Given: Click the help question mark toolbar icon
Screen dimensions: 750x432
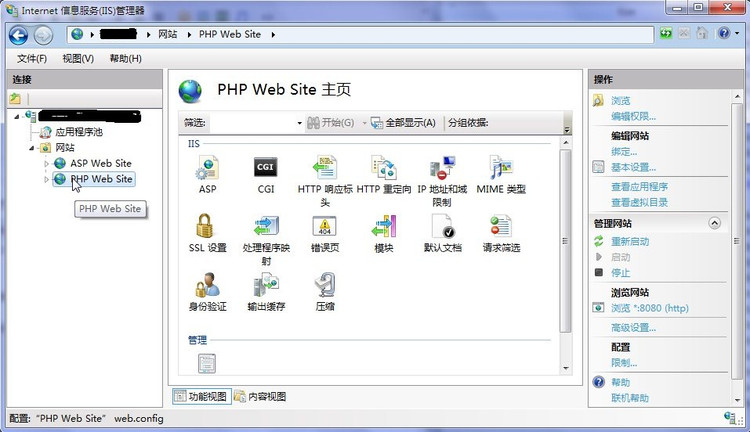Looking at the screenshot, I should [x=724, y=33].
